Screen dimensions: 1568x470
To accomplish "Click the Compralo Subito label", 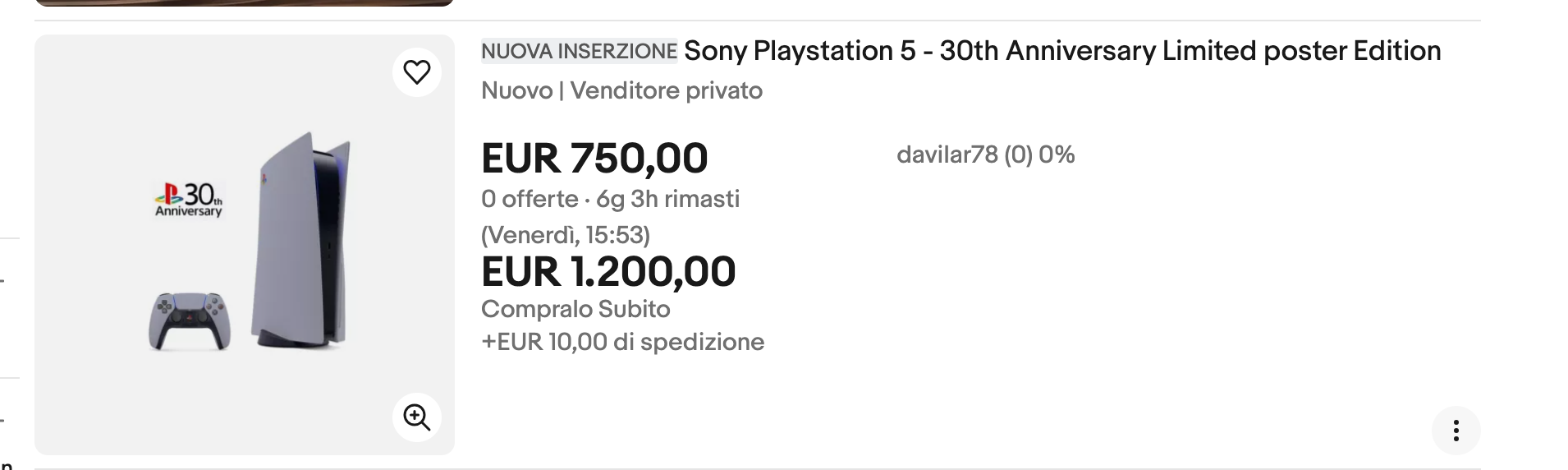I will click(x=575, y=309).
